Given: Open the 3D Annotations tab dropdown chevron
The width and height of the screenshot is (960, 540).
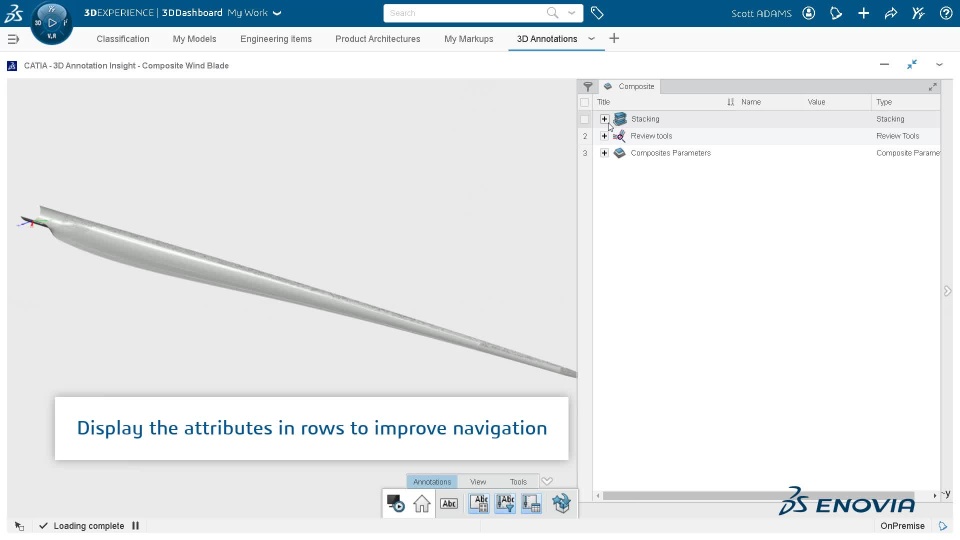Looking at the screenshot, I should pos(591,39).
